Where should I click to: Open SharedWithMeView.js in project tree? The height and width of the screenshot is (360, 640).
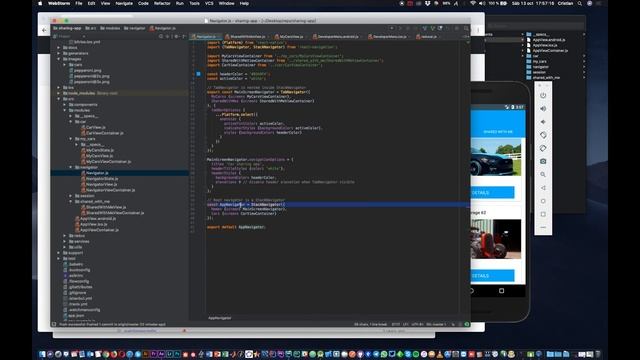pyautogui.click(x=104, y=207)
